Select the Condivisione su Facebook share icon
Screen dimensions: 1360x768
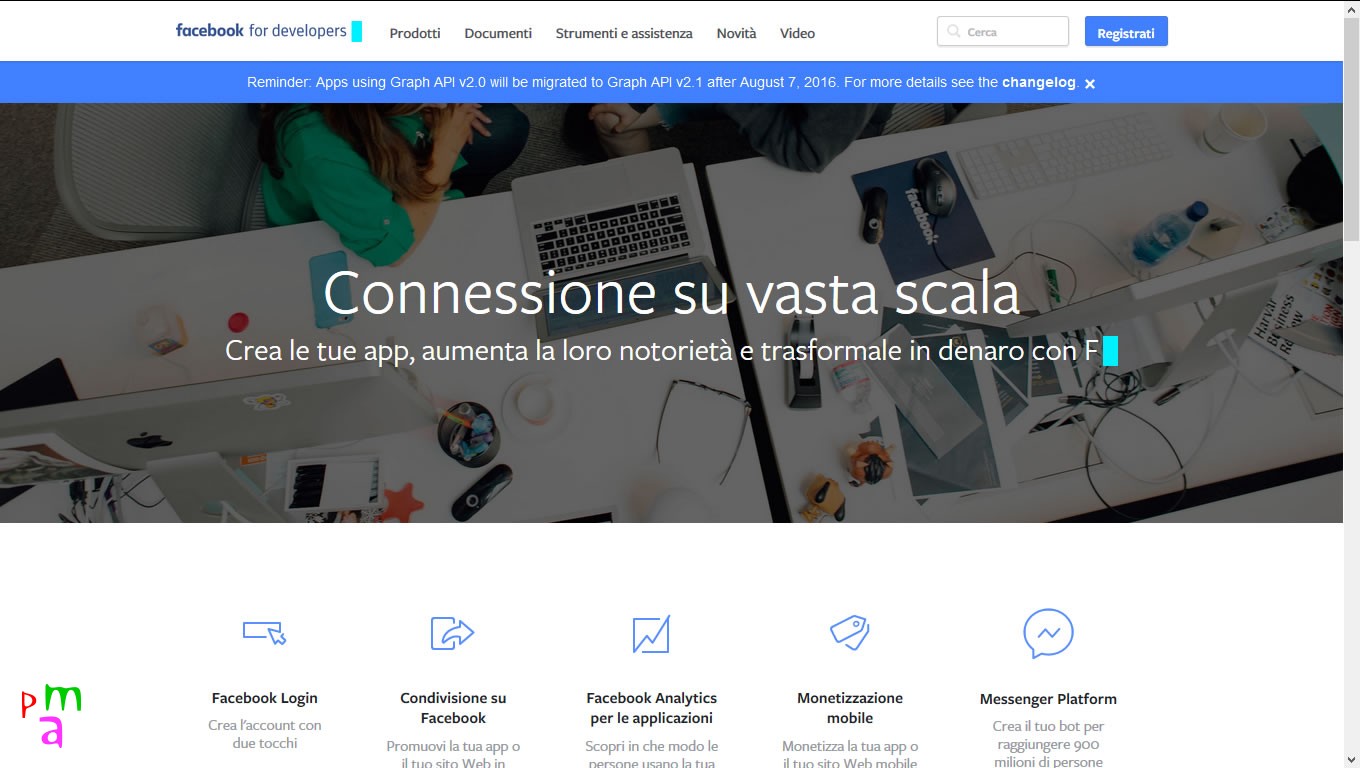452,633
